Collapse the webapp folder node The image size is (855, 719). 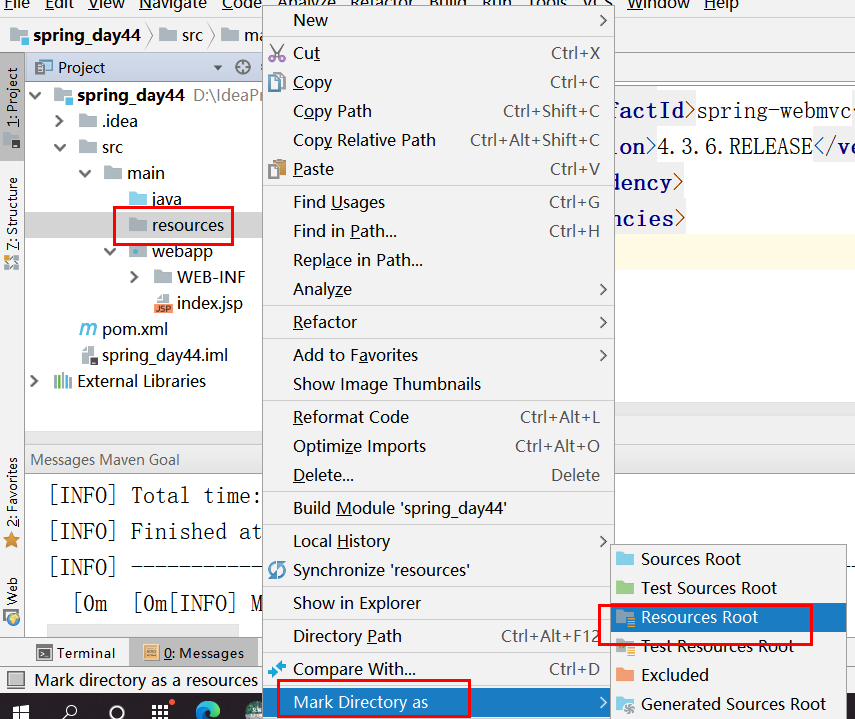pyautogui.click(x=110, y=251)
